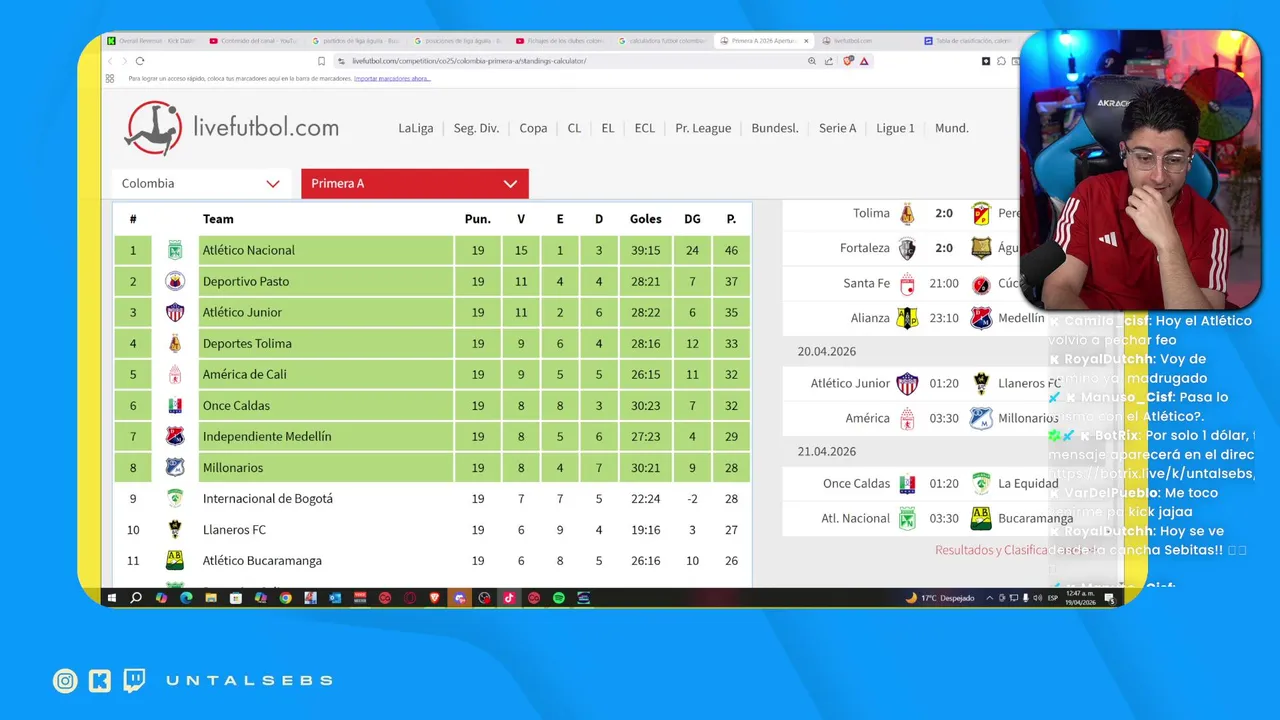Go back in the browser
Image resolution: width=1280 pixels, height=720 pixels.
coord(111,61)
